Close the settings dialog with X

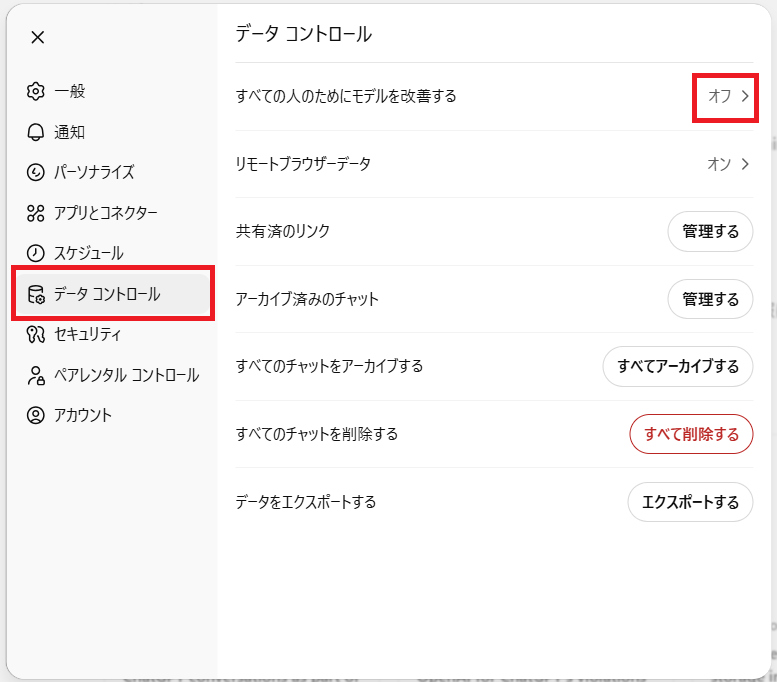pos(37,38)
